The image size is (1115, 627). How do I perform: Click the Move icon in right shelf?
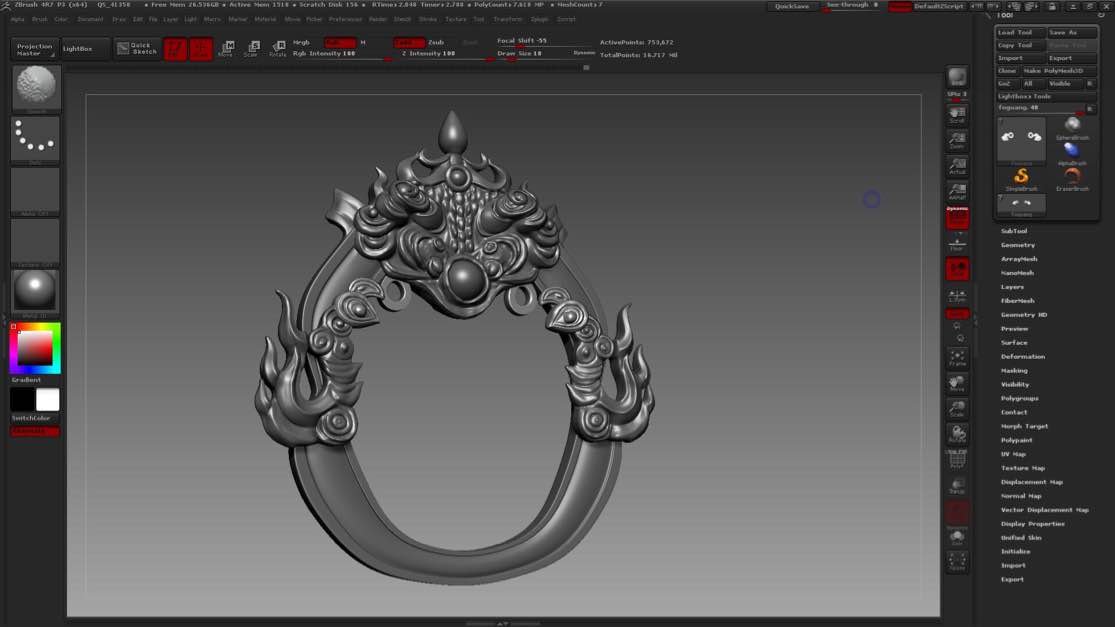957,384
